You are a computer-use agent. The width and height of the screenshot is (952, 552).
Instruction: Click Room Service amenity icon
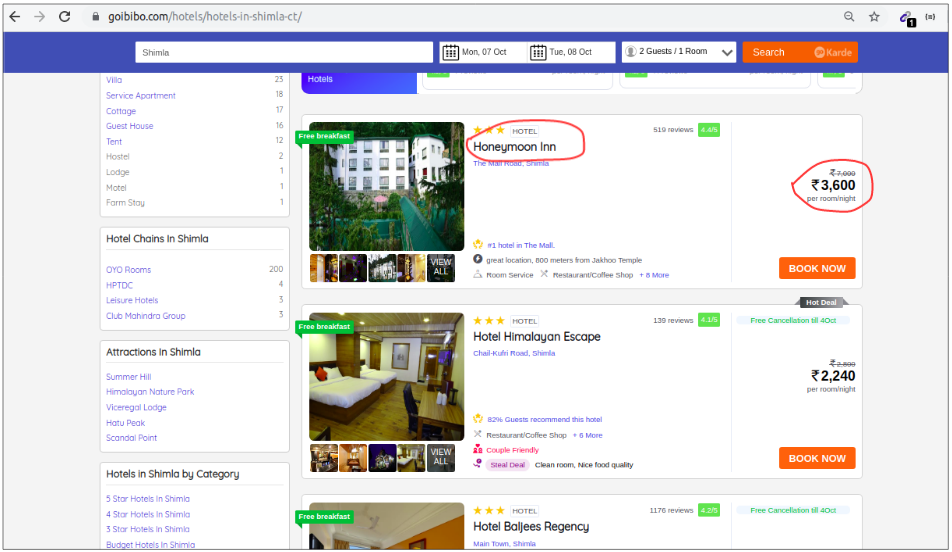click(478, 274)
